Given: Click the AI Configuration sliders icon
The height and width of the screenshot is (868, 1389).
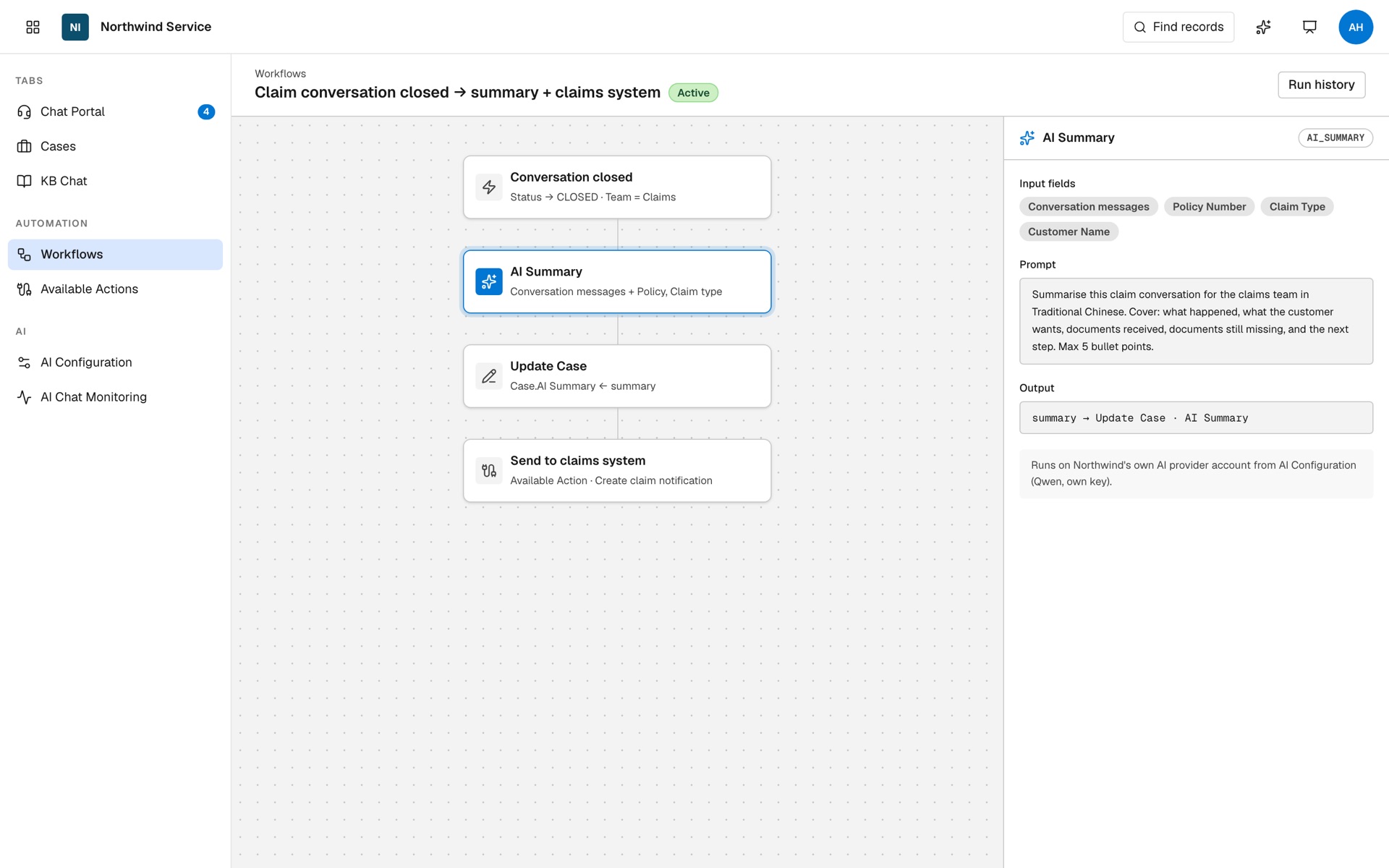Looking at the screenshot, I should 24,362.
